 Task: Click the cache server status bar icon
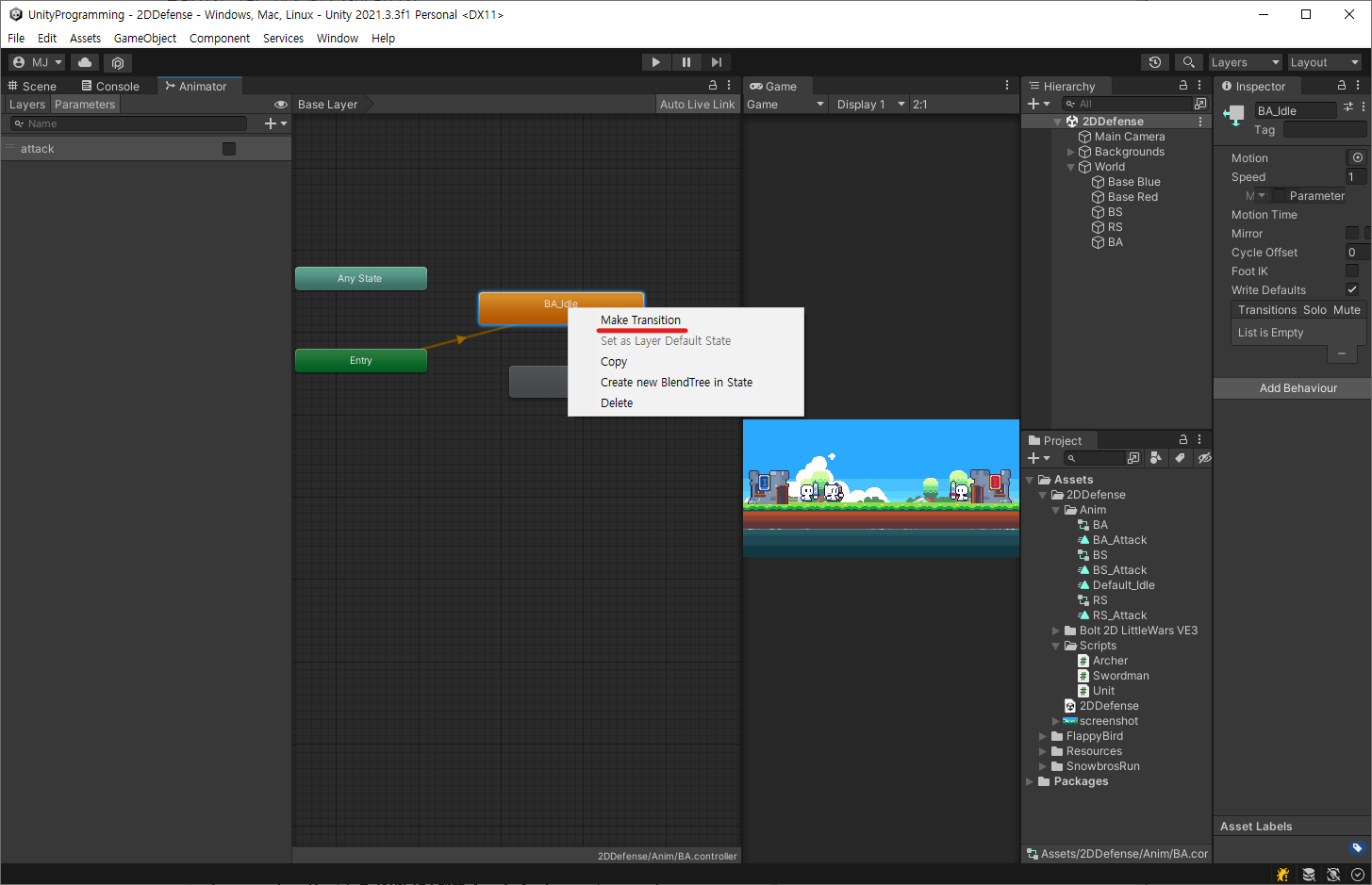coord(1309,875)
